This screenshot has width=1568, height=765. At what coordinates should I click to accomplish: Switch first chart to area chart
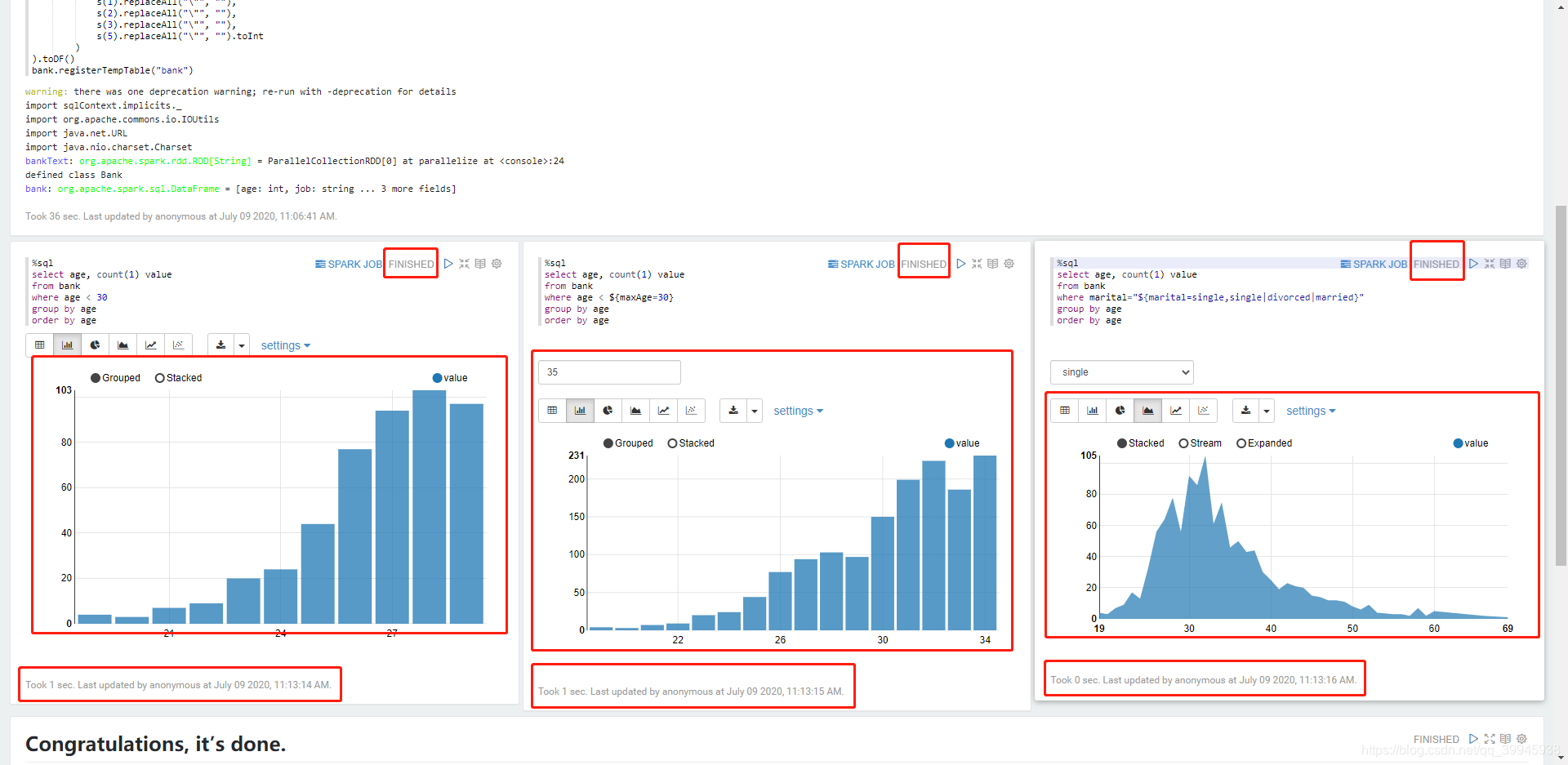click(x=122, y=345)
